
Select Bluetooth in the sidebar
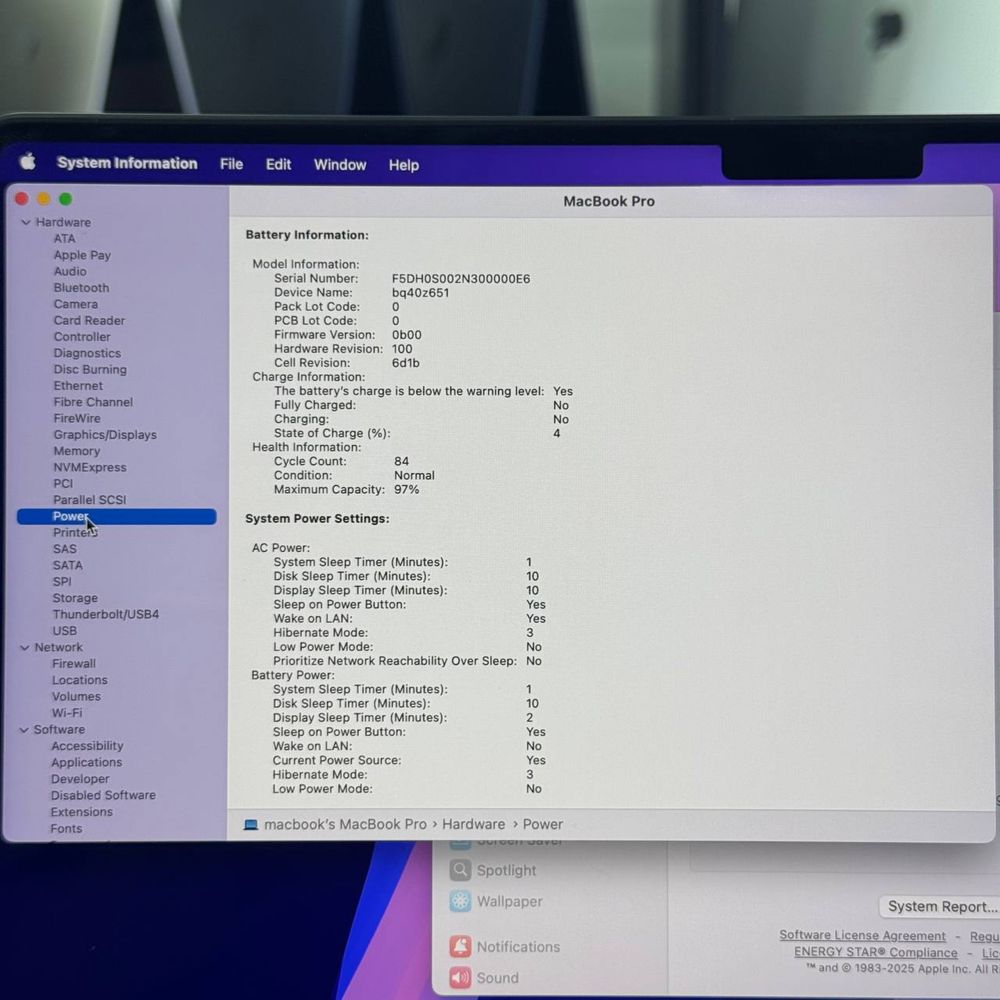(x=81, y=288)
